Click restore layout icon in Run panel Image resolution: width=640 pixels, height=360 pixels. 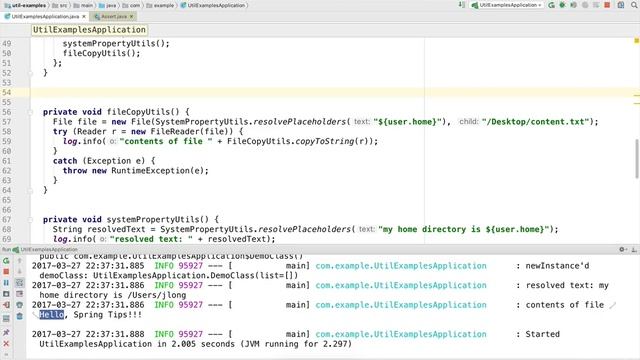[x=6, y=318]
